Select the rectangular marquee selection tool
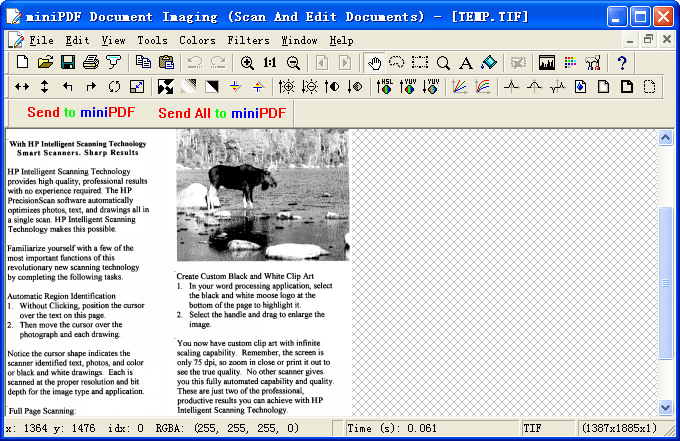Image resolution: width=680 pixels, height=441 pixels. pyautogui.click(x=420, y=63)
